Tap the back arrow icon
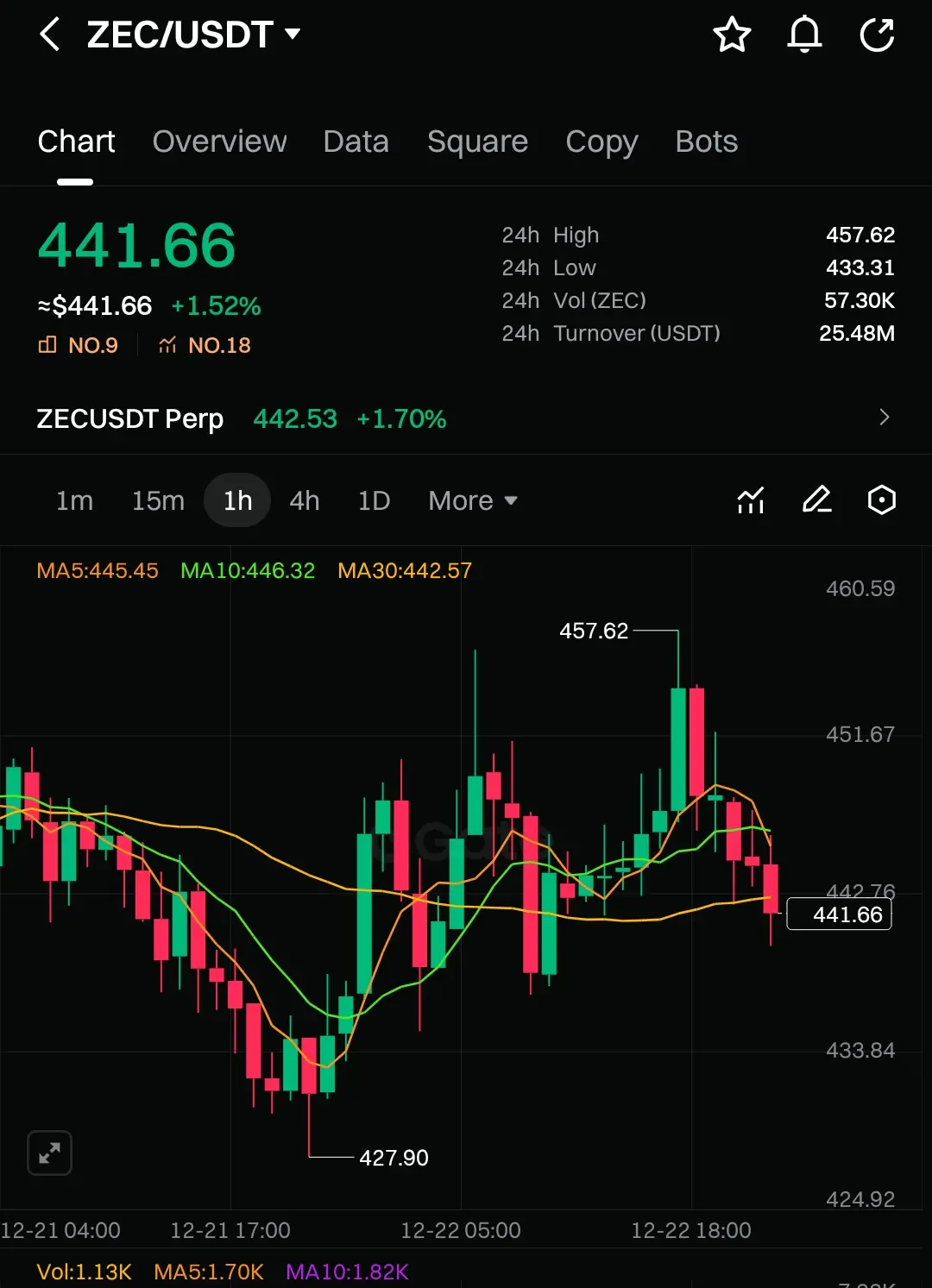 [x=50, y=35]
